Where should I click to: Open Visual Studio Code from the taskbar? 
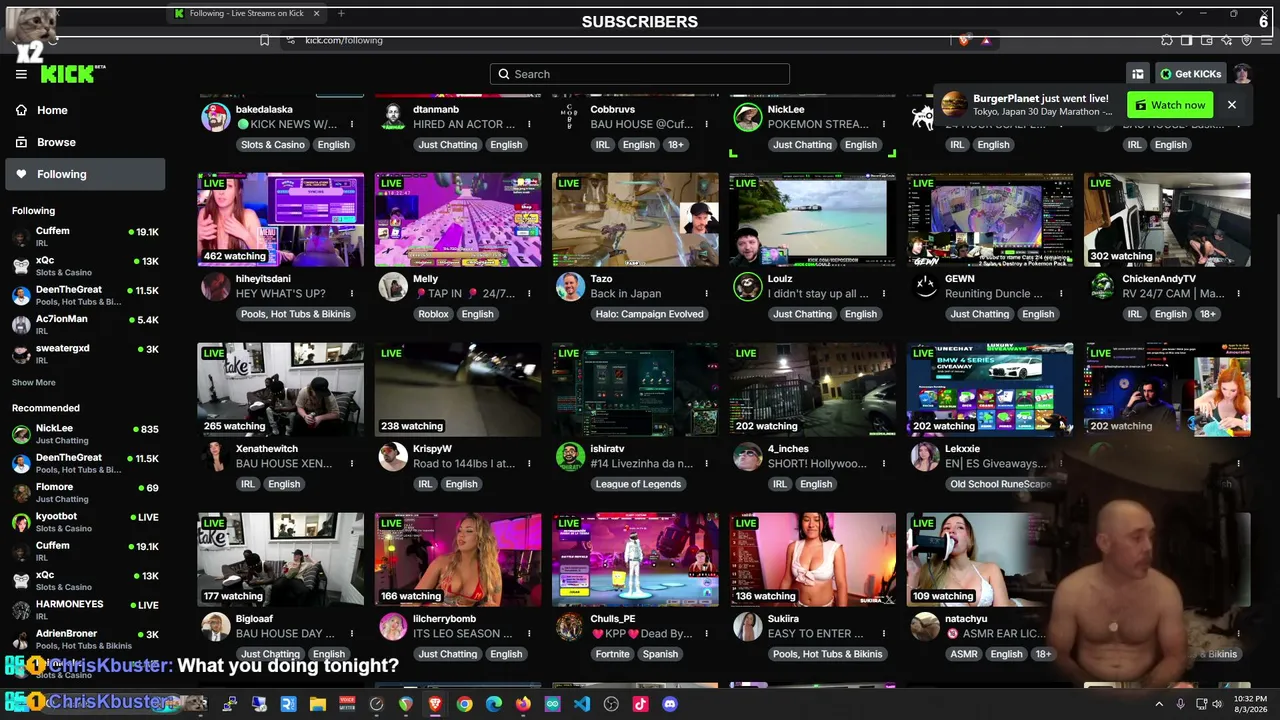click(x=582, y=704)
